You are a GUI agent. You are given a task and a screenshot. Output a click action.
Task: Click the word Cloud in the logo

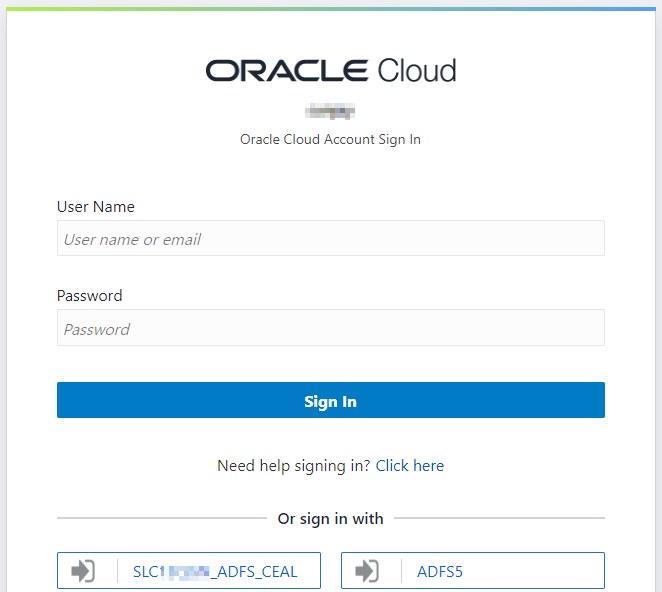(x=416, y=70)
